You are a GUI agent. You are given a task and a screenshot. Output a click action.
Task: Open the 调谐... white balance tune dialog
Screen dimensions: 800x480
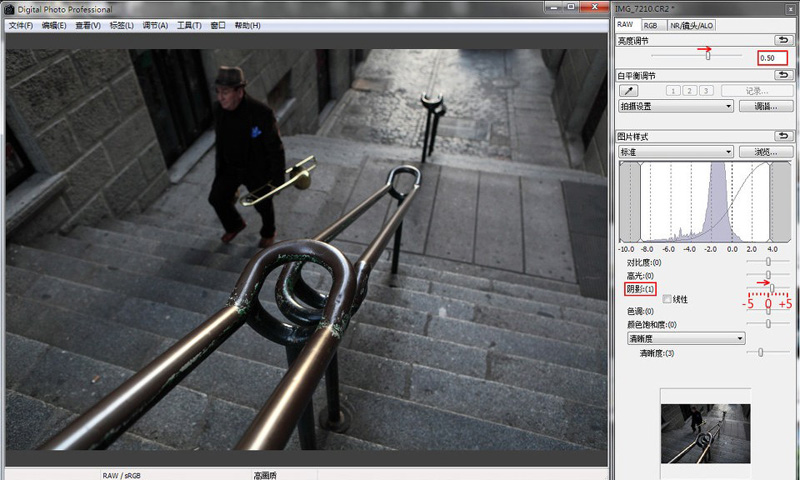click(766, 106)
